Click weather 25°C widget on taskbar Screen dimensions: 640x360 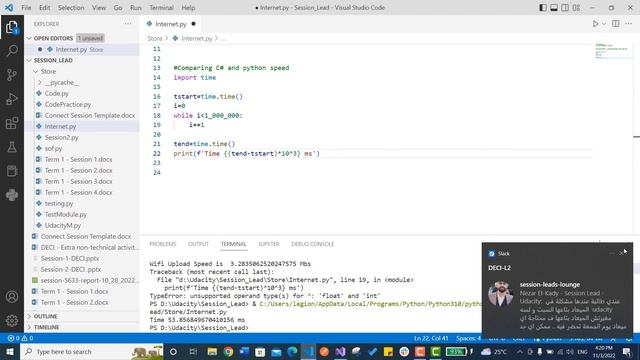click(494, 351)
